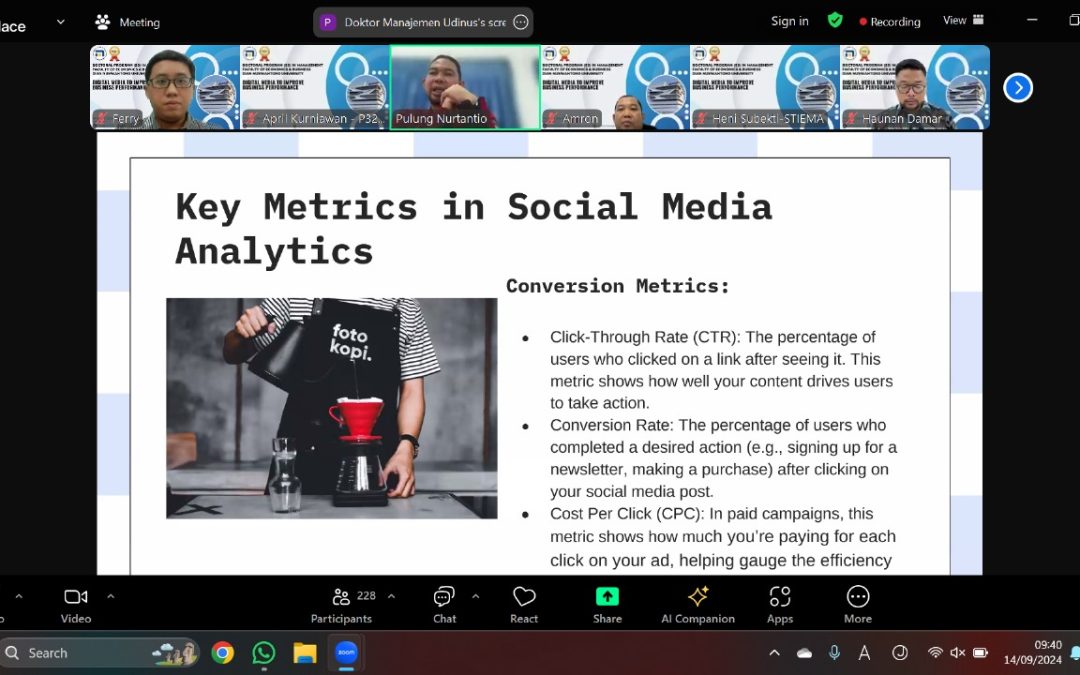
Task: Expand the Chat options arrow
Action: (475, 596)
